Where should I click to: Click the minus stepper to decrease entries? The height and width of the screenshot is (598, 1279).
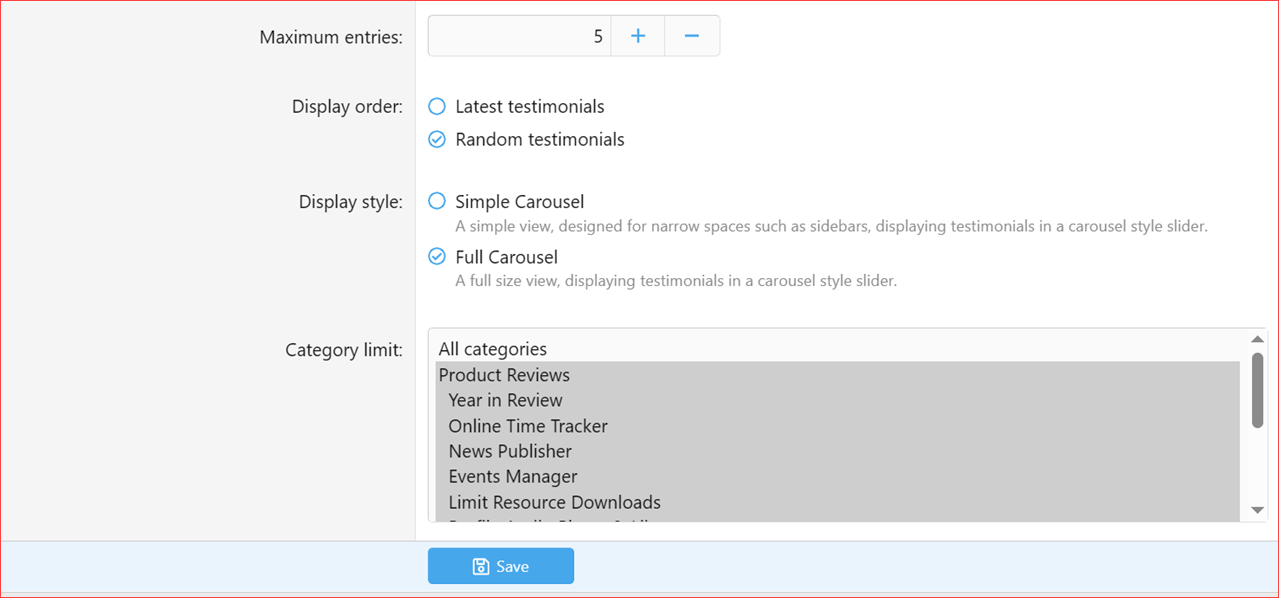pyautogui.click(x=691, y=35)
